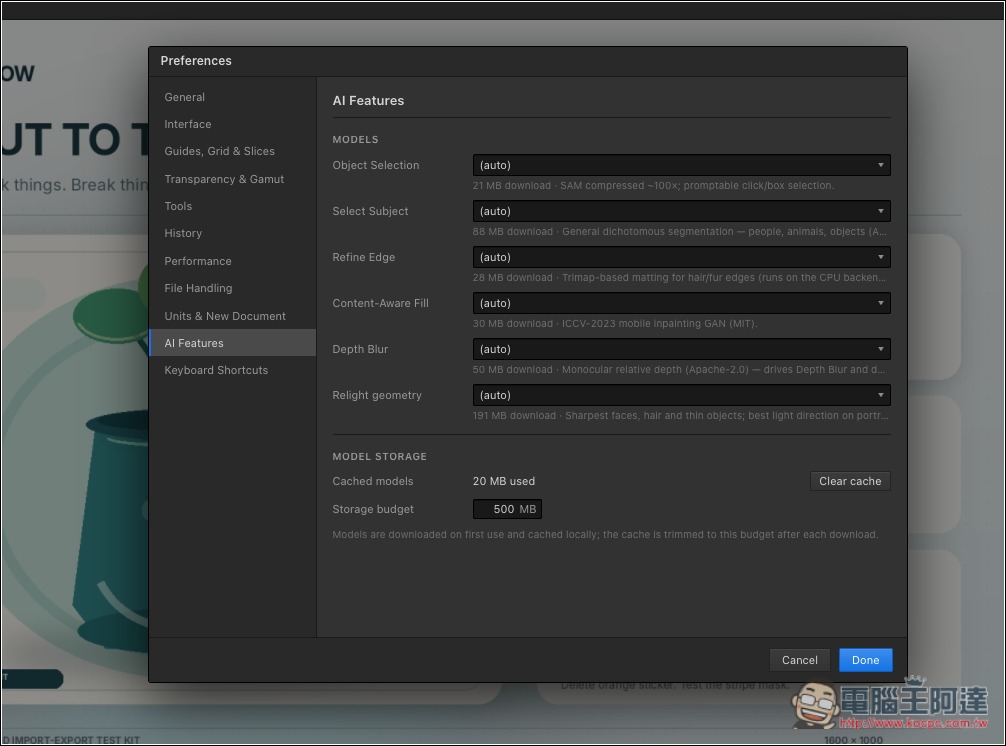Switch to Units & New Document

tap(232, 316)
